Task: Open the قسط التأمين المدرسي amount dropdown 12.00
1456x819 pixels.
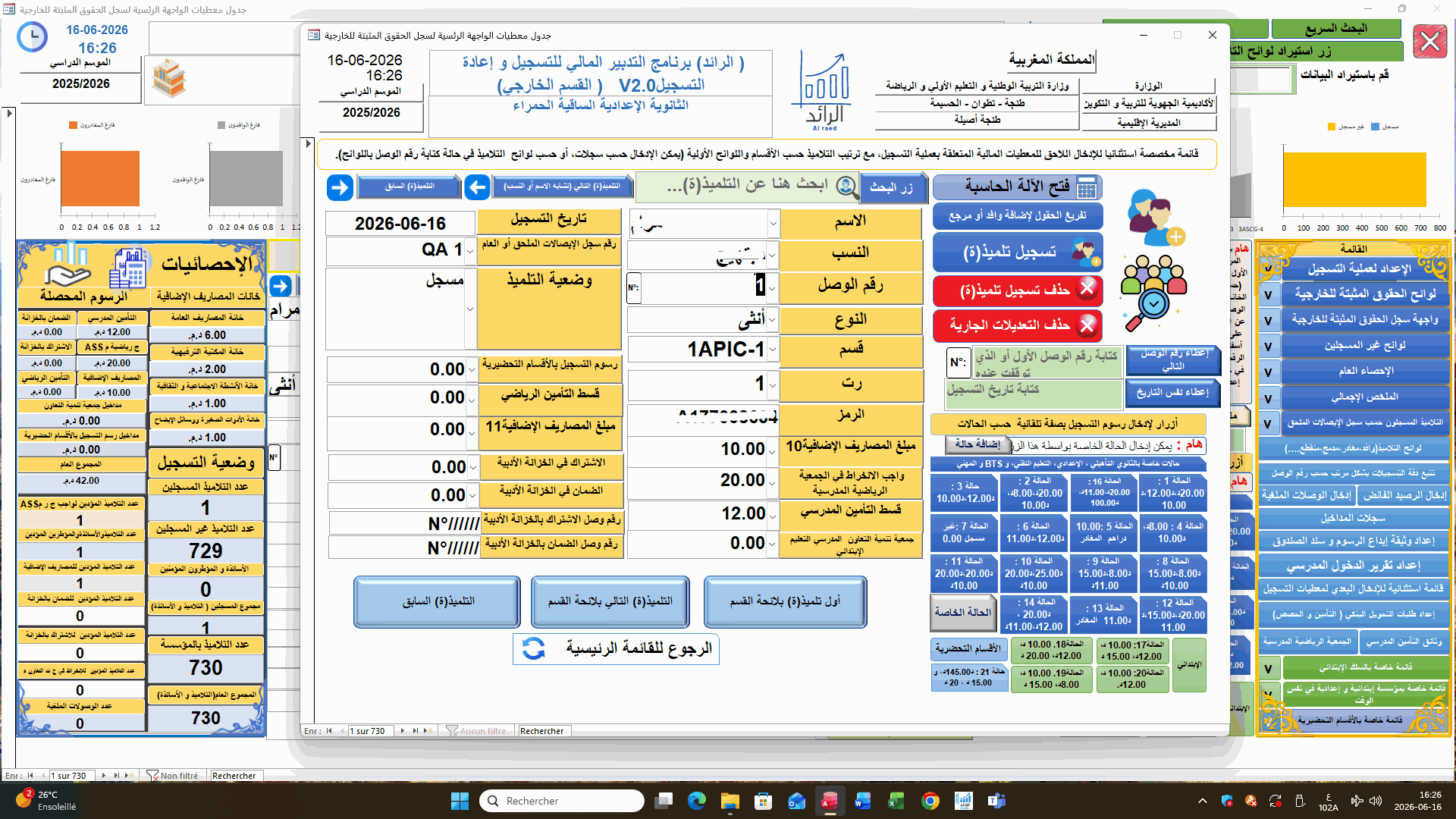Action: click(773, 516)
